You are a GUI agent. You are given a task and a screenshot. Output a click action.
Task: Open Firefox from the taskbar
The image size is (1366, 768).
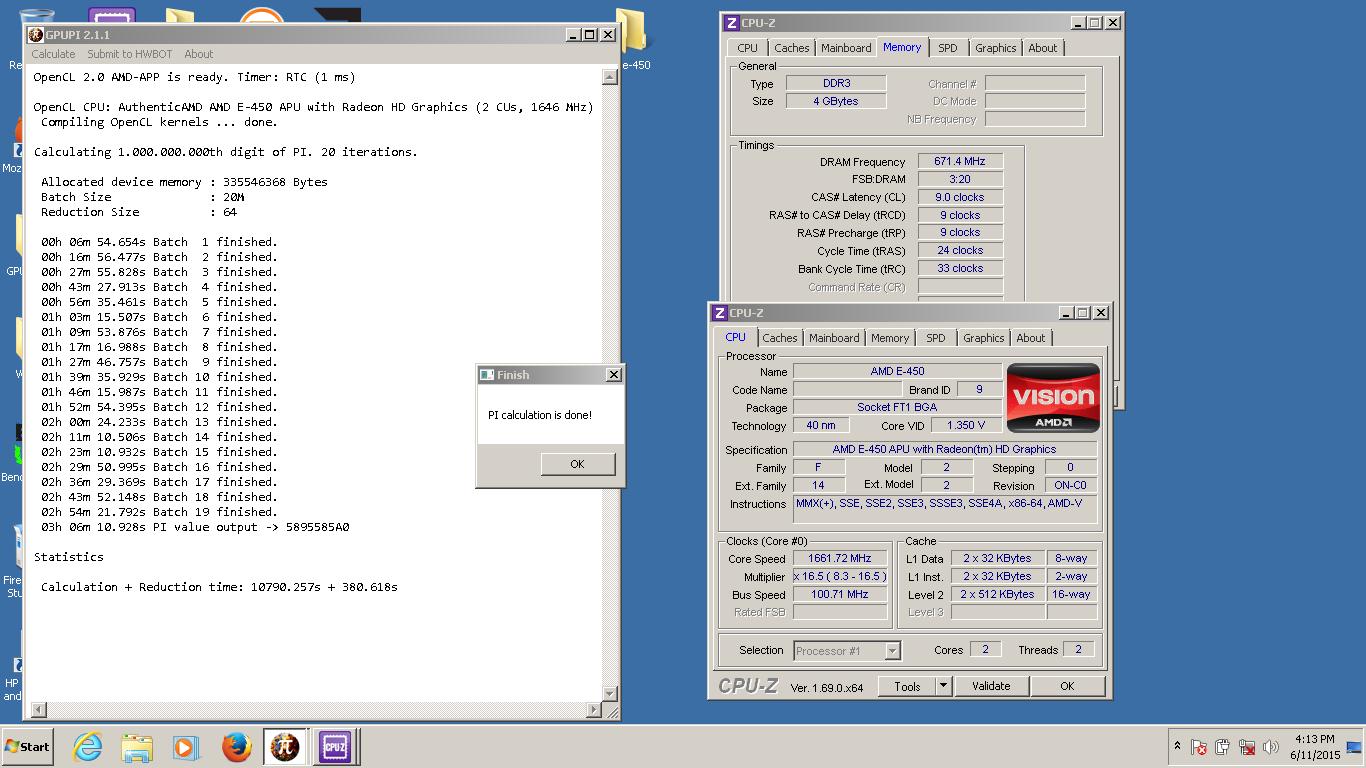coord(236,747)
